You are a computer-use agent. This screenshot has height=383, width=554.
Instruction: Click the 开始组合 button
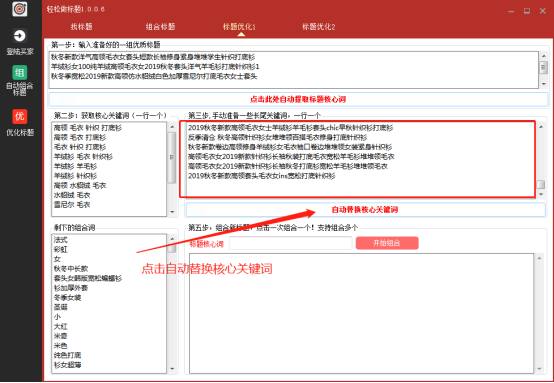(387, 243)
